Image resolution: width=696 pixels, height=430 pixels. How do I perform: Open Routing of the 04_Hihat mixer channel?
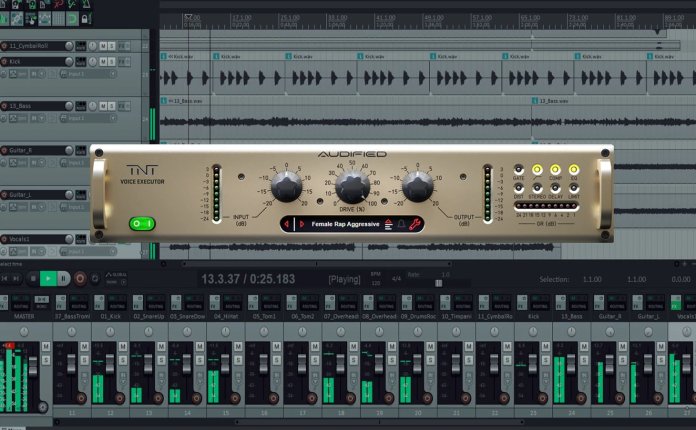click(233, 303)
